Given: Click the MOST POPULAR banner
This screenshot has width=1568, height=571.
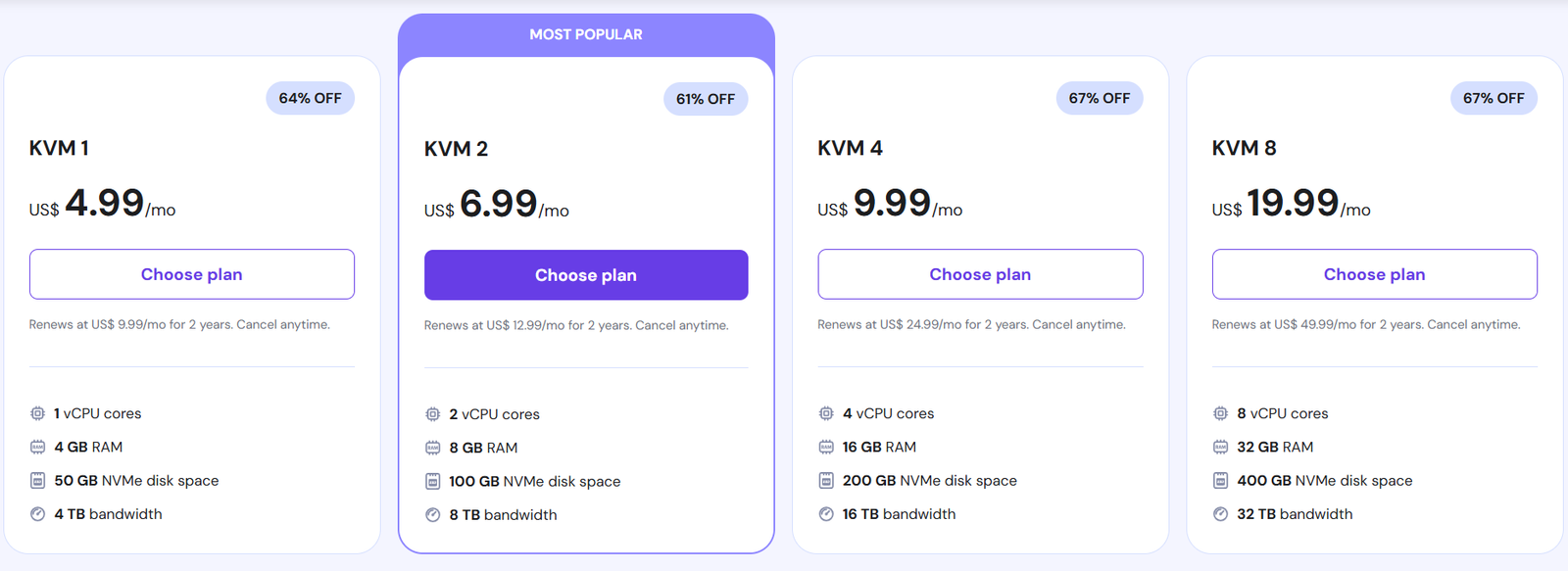Looking at the screenshot, I should coord(586,34).
